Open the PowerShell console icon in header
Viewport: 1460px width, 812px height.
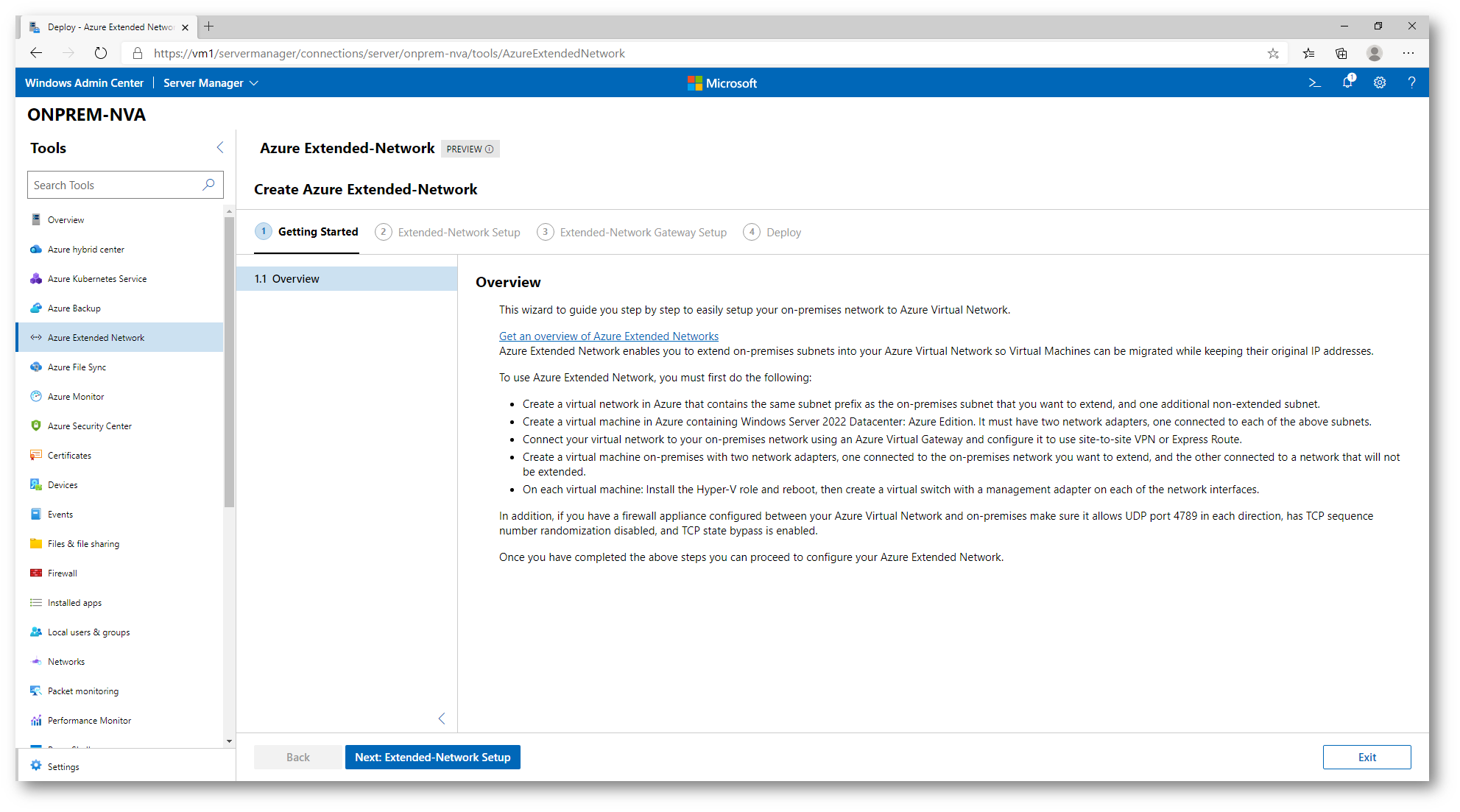coord(1314,82)
